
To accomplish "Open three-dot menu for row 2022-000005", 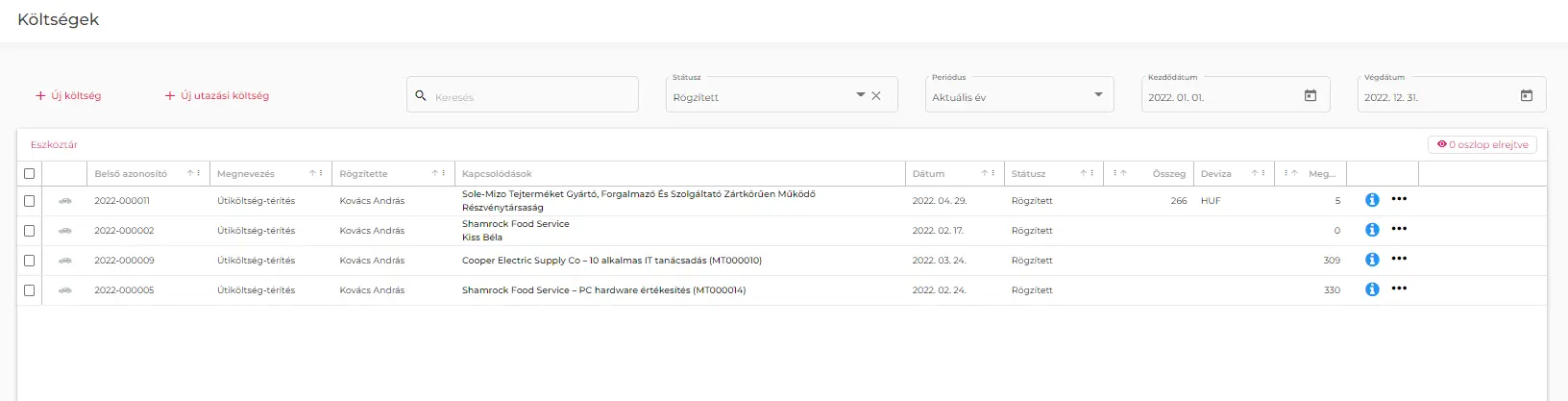I will point(1399,288).
